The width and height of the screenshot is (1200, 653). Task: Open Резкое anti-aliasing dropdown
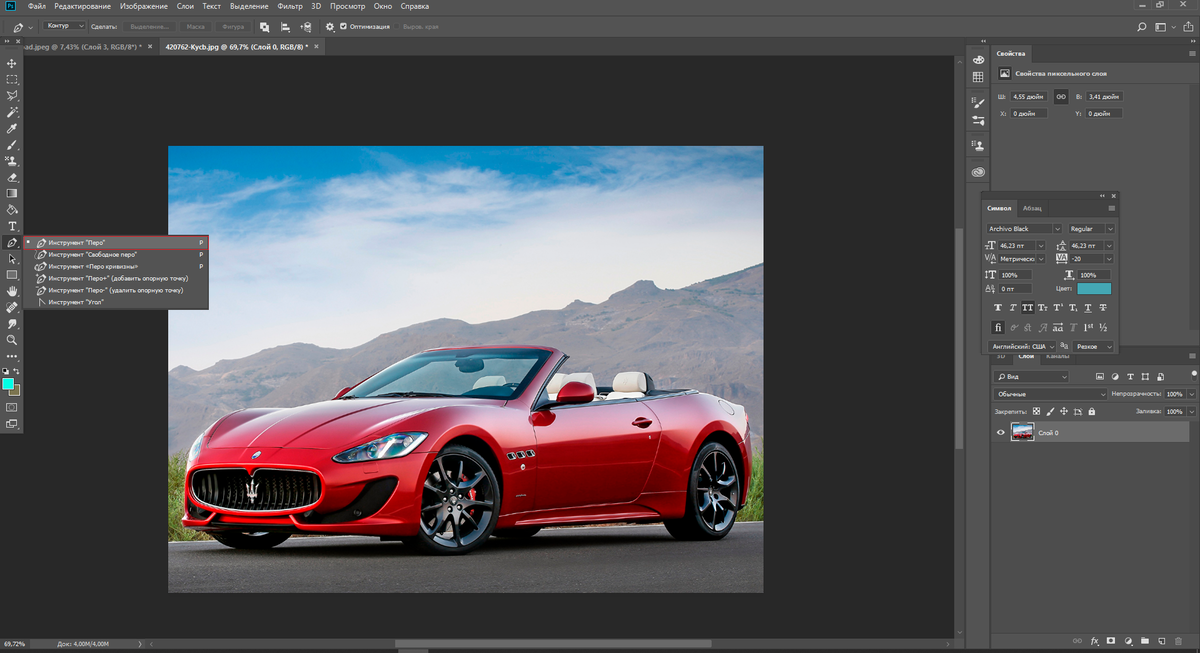click(x=1094, y=347)
